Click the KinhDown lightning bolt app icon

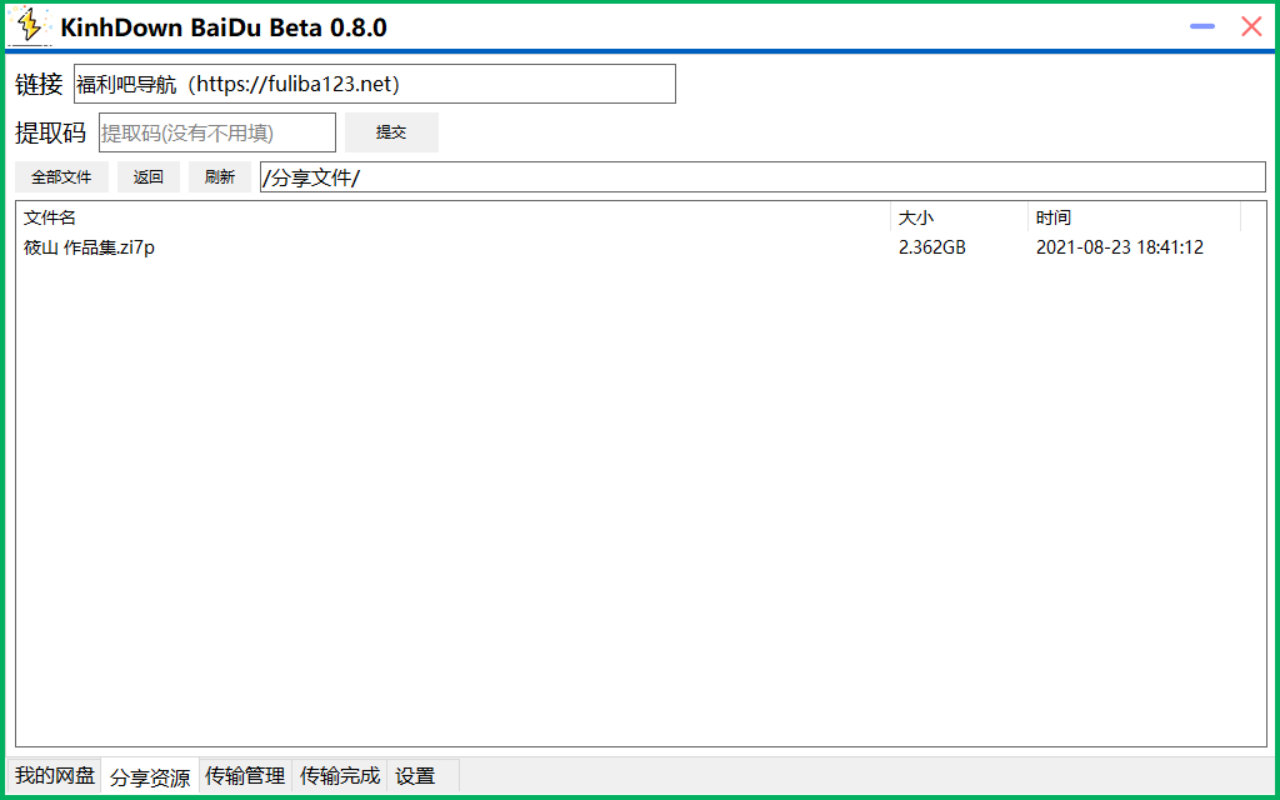(29, 28)
